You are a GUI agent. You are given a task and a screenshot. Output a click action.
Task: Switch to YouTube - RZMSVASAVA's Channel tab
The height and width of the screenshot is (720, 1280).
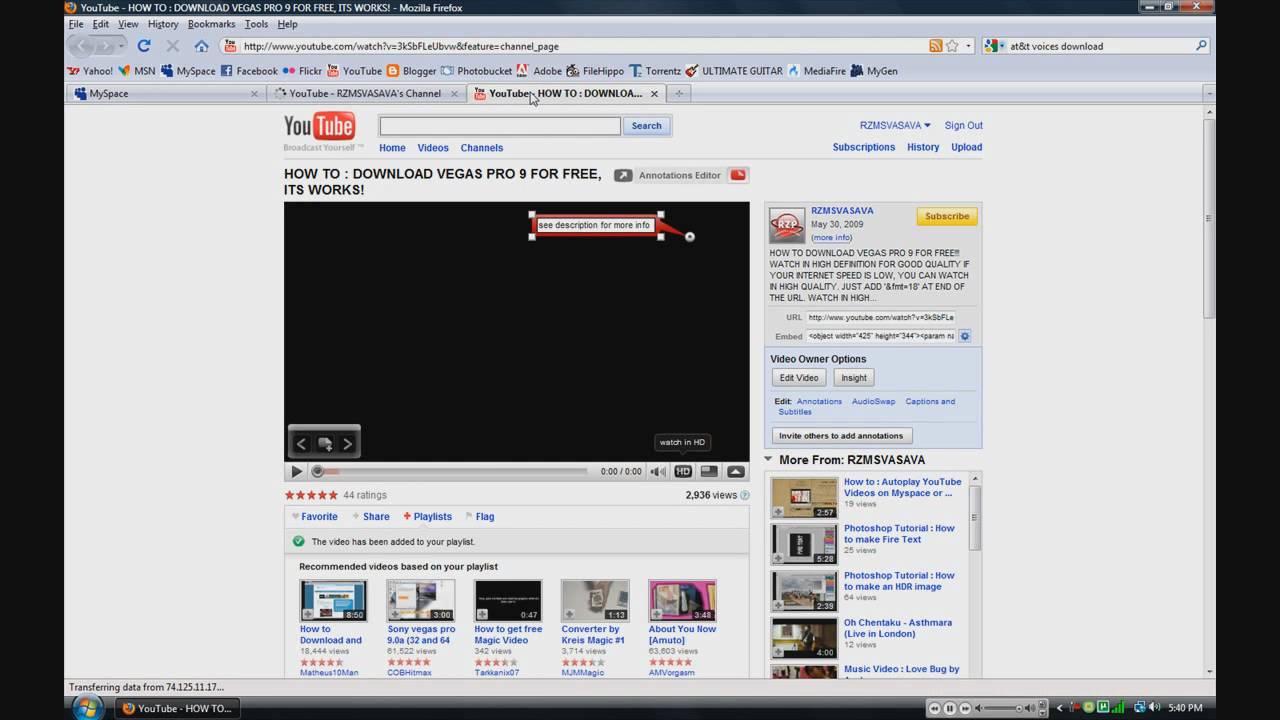(365, 93)
